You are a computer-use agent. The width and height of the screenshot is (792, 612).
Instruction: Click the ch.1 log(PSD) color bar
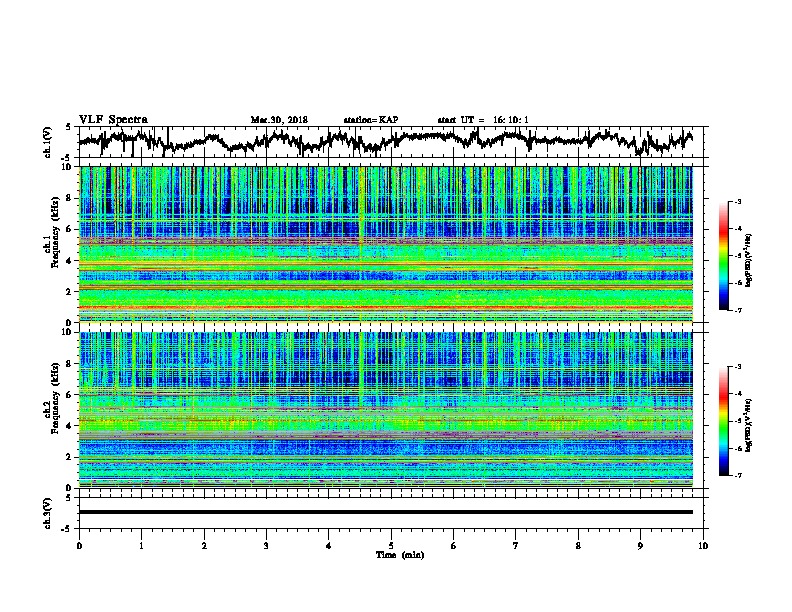tap(723, 256)
